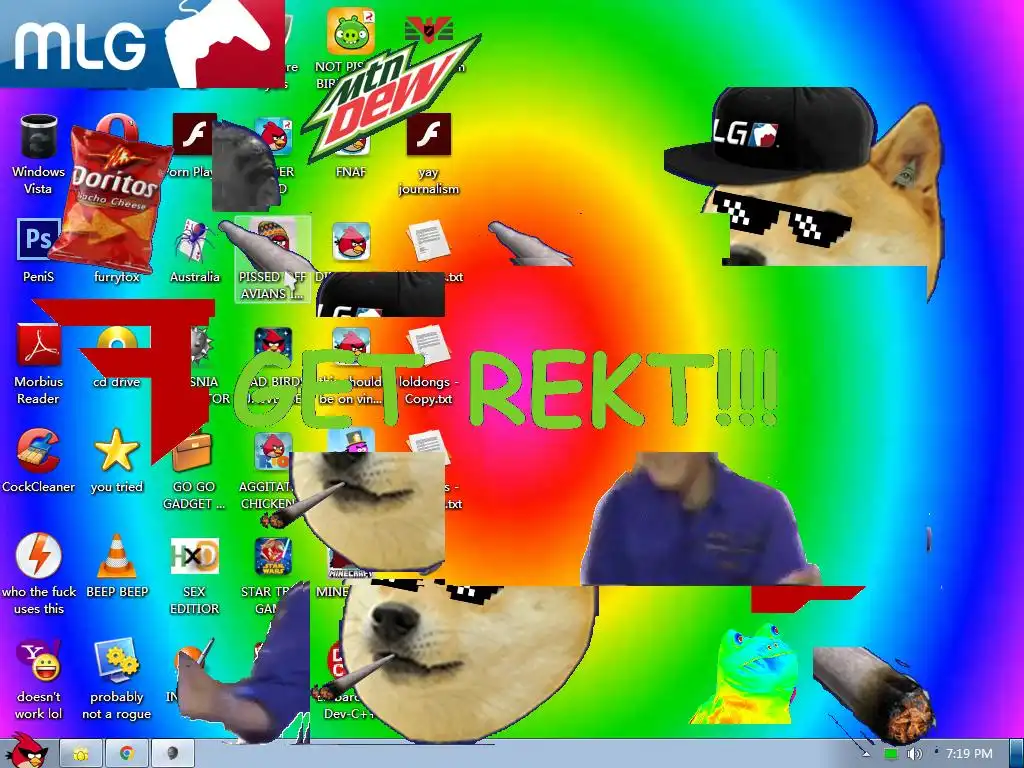This screenshot has height=768, width=1024.
Task: Open the 7:19 PM taskbar clock
Action: pyautogui.click(x=969, y=754)
